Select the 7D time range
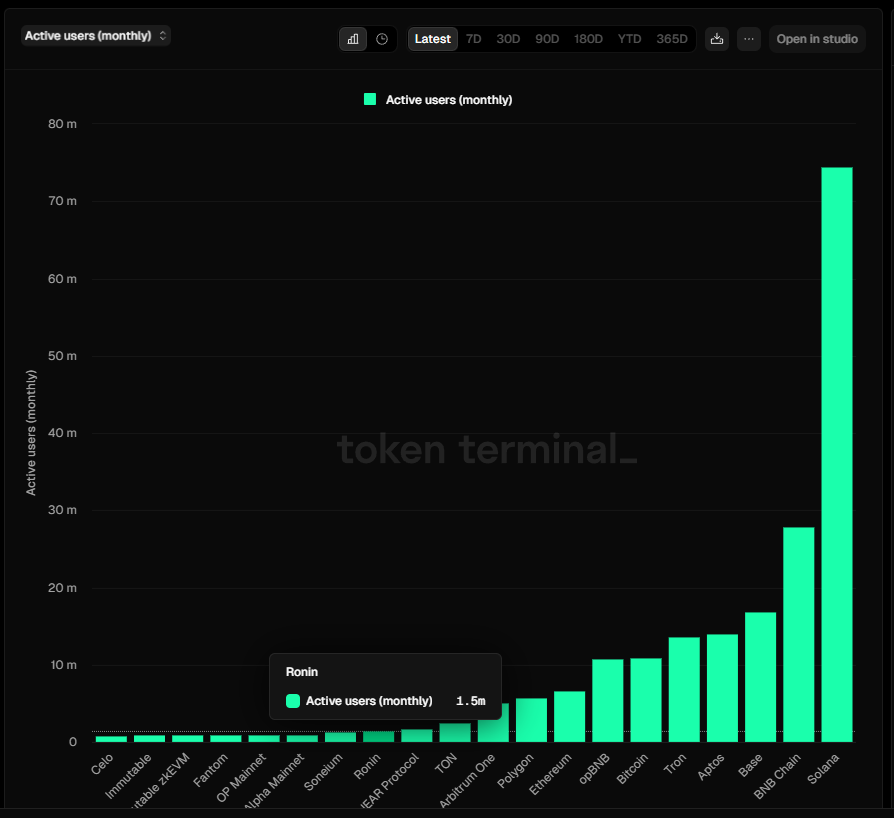 pyautogui.click(x=474, y=39)
